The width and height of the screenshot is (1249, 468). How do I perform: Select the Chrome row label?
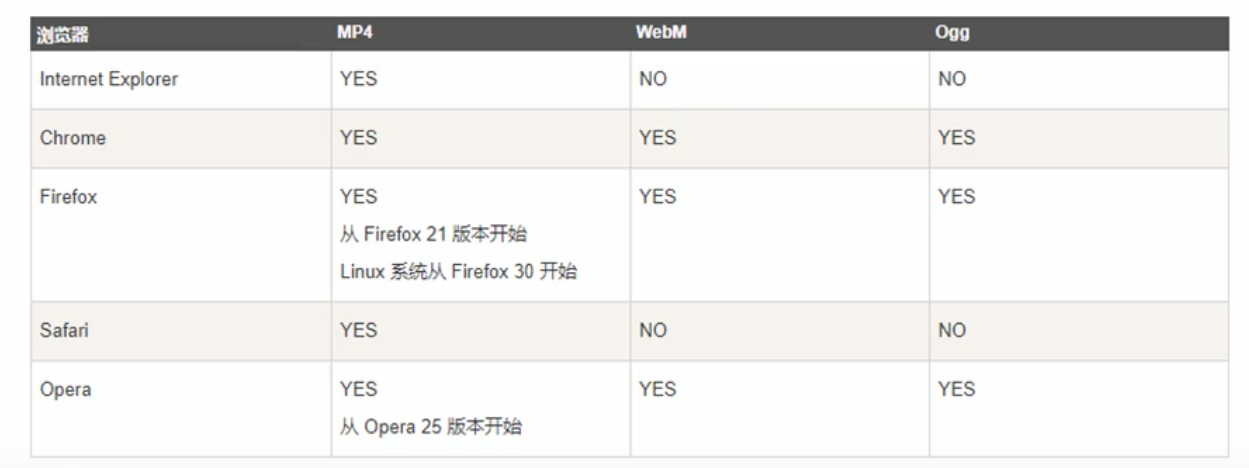point(73,138)
